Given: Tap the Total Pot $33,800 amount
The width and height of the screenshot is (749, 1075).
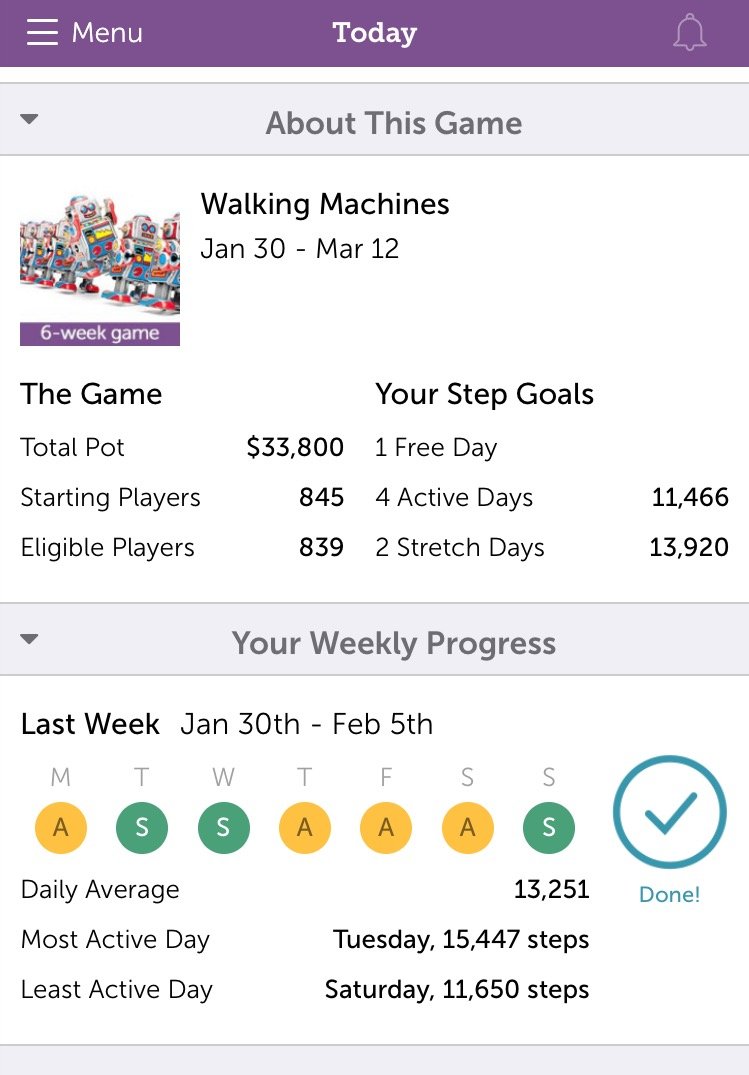Looking at the screenshot, I should pos(295,447).
